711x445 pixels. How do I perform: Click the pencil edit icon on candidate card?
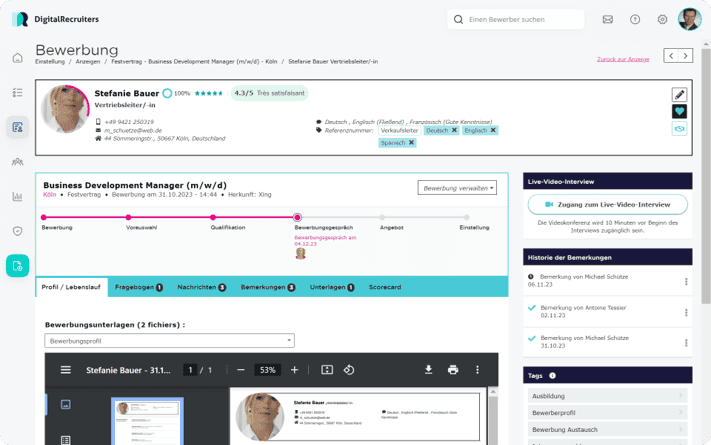(x=679, y=95)
